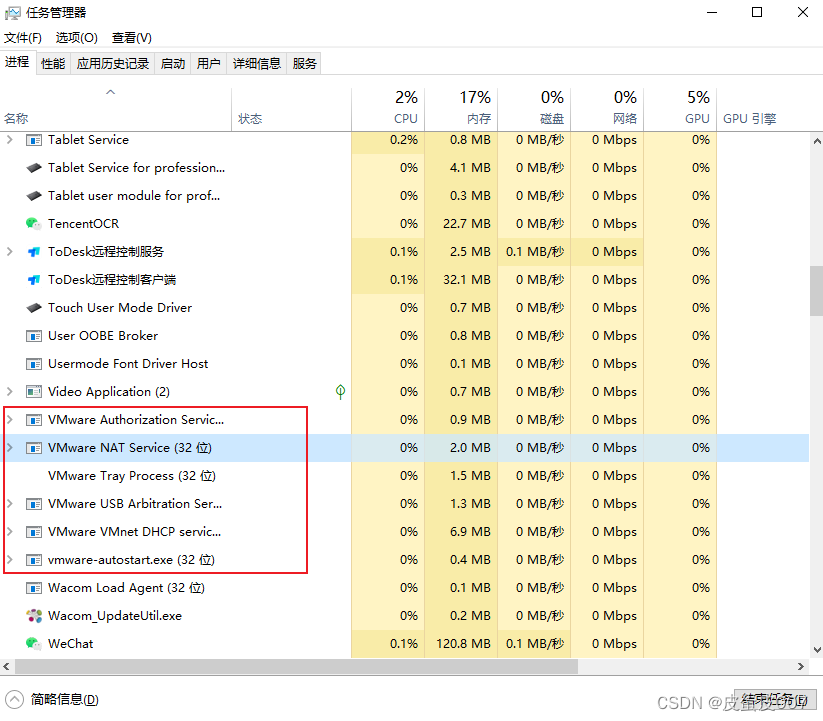Click the VMware USB Arbitration Service icon

tap(34, 504)
